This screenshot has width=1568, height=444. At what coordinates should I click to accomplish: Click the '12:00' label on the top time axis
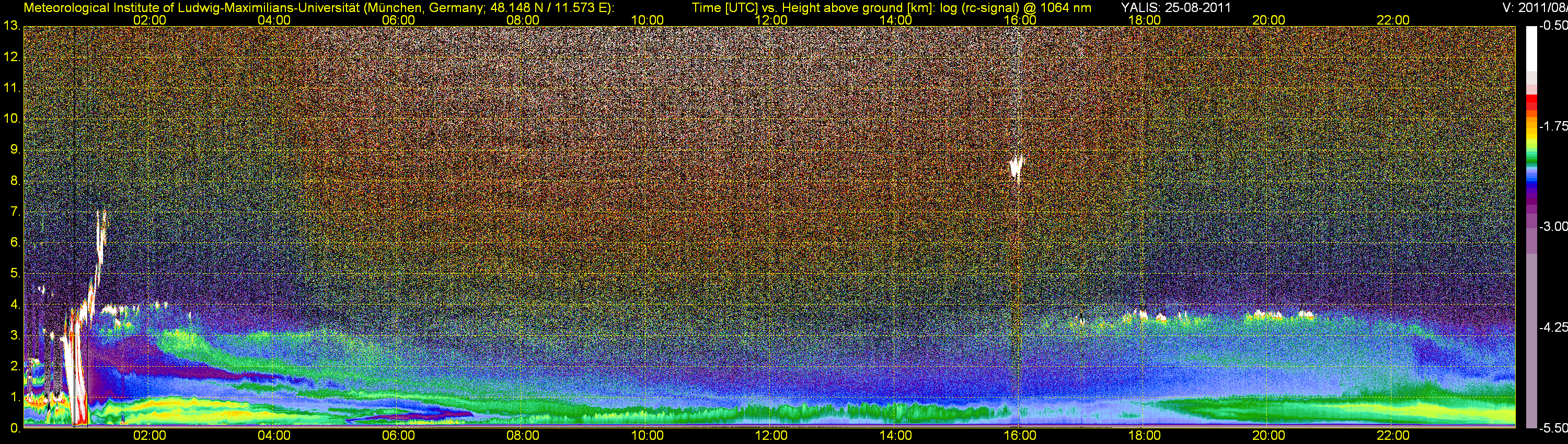point(771,20)
